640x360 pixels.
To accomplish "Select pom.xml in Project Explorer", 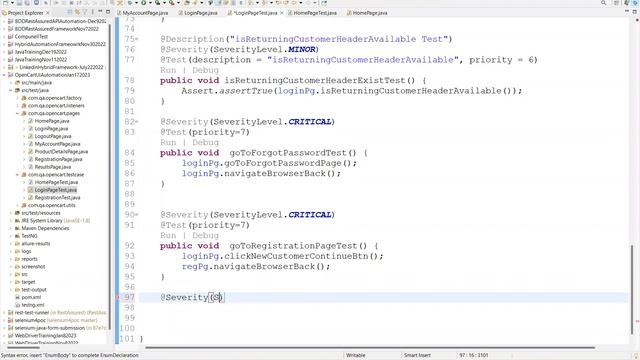I will pyautogui.click(x=31, y=297).
